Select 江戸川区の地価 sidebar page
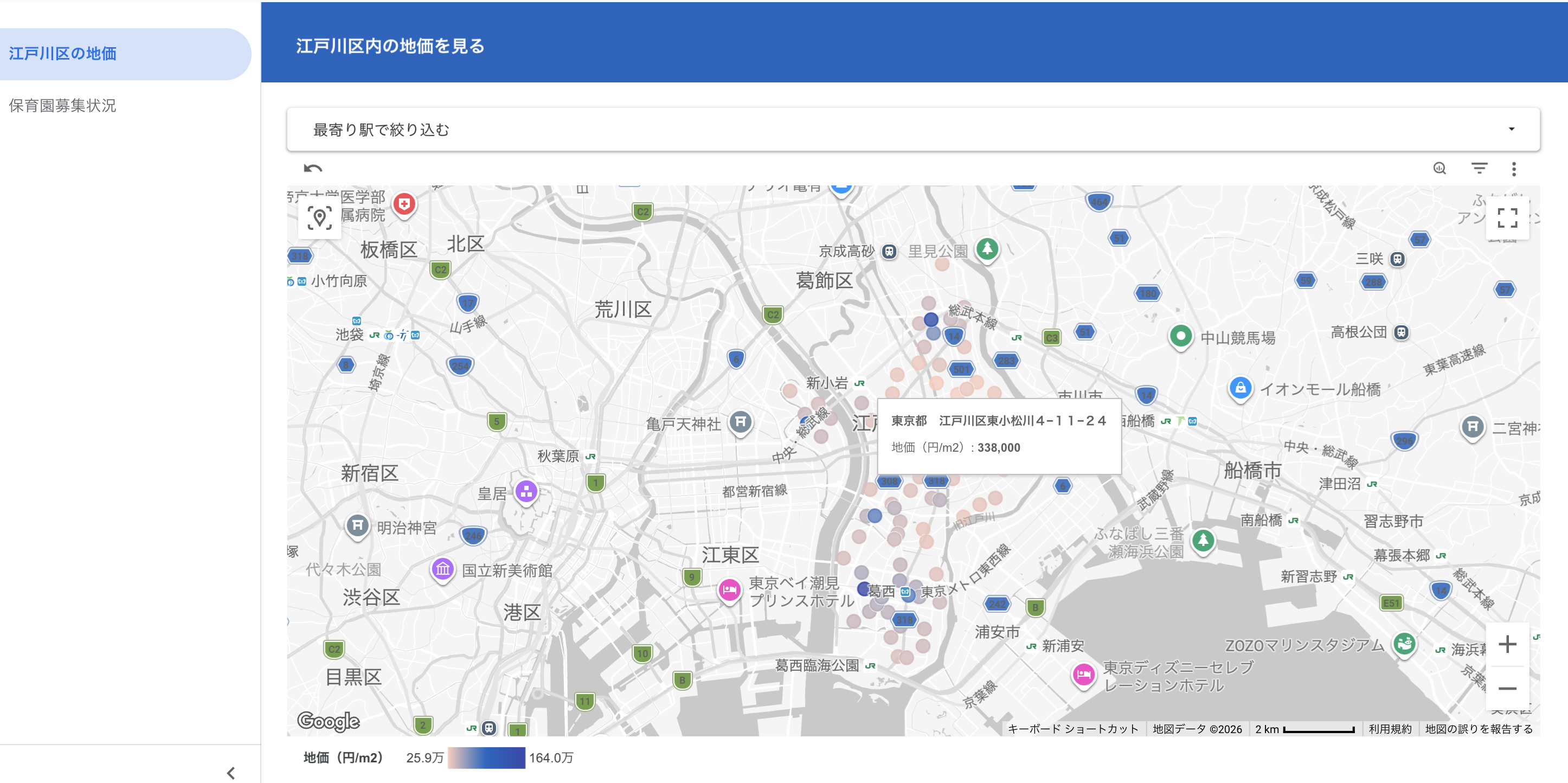1568x783 pixels. click(x=125, y=54)
